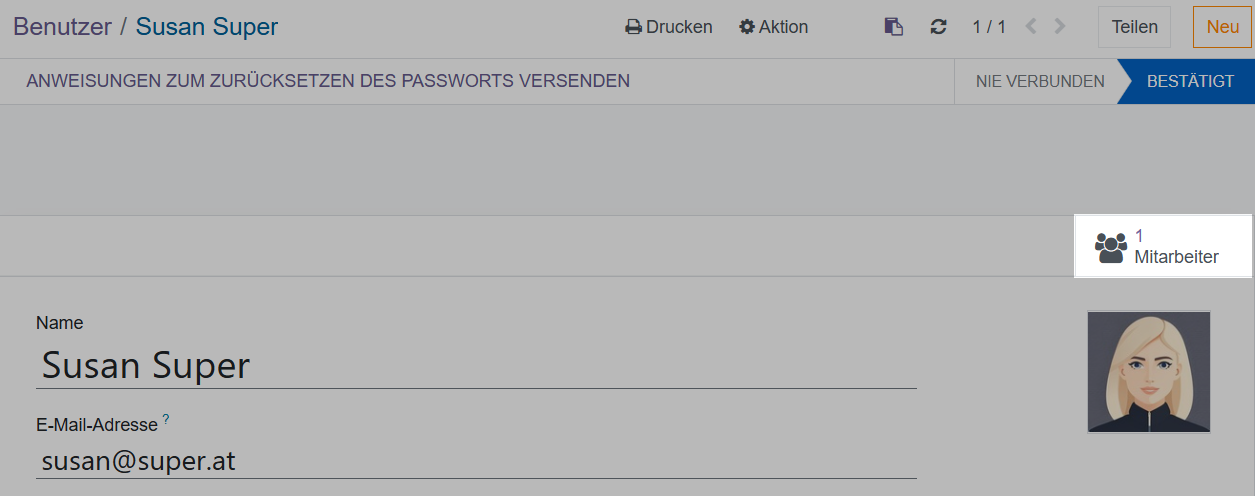Go to the next record arrow
This screenshot has width=1255, height=496.
(x=1060, y=27)
